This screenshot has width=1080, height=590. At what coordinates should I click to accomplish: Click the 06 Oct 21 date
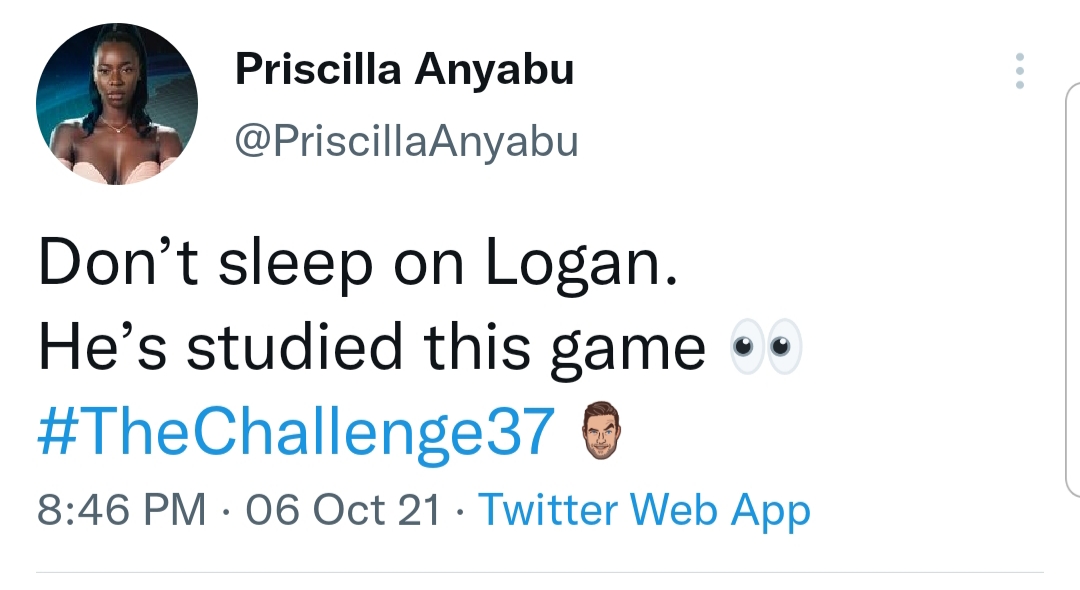point(342,510)
